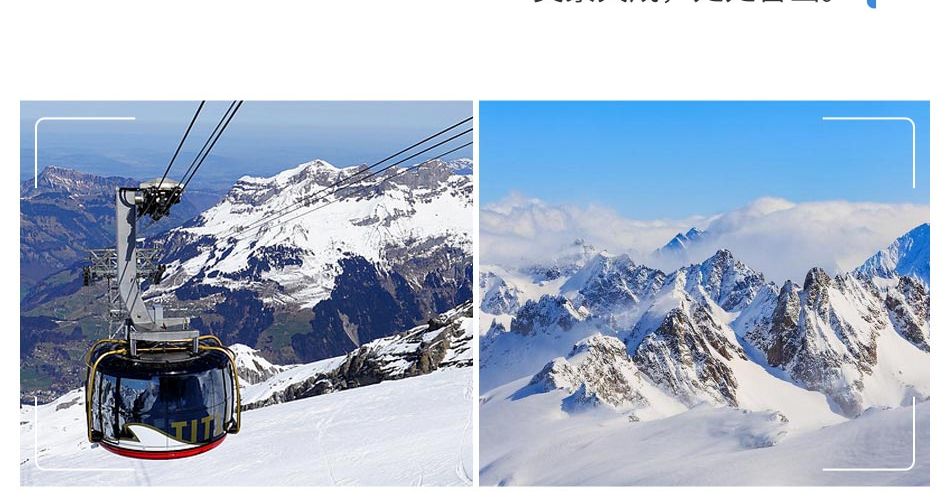The width and height of the screenshot is (950, 500).
Task: Open the cable car photo
Action: (246, 293)
